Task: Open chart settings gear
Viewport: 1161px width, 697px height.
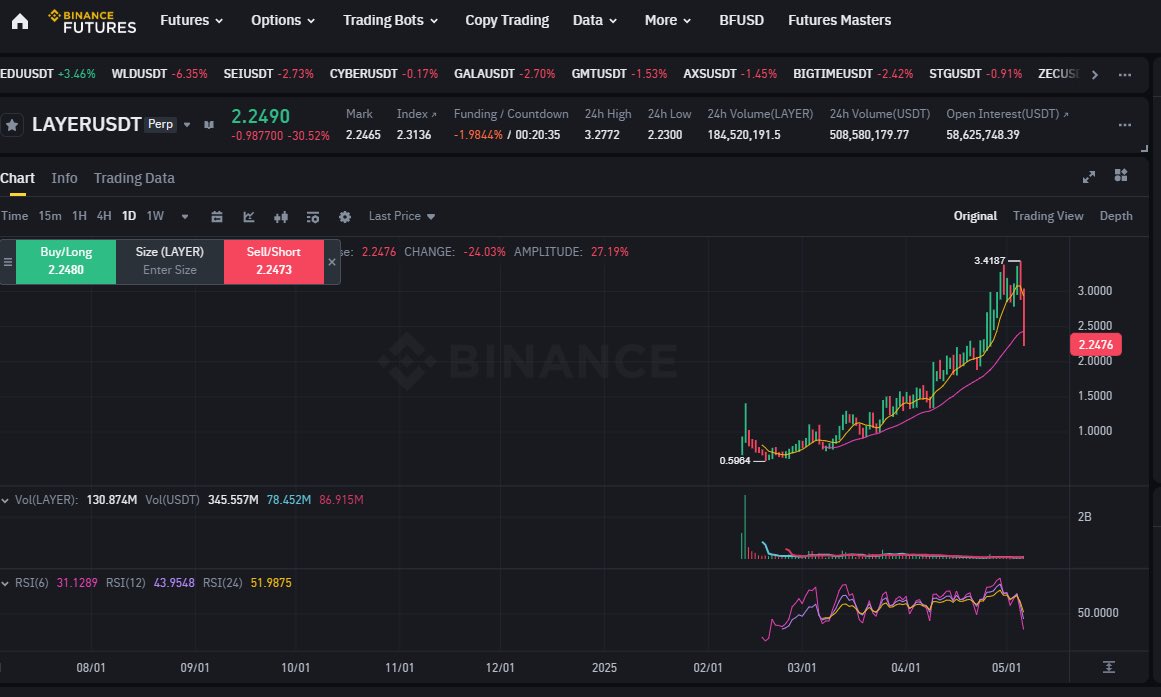Action: click(x=345, y=216)
